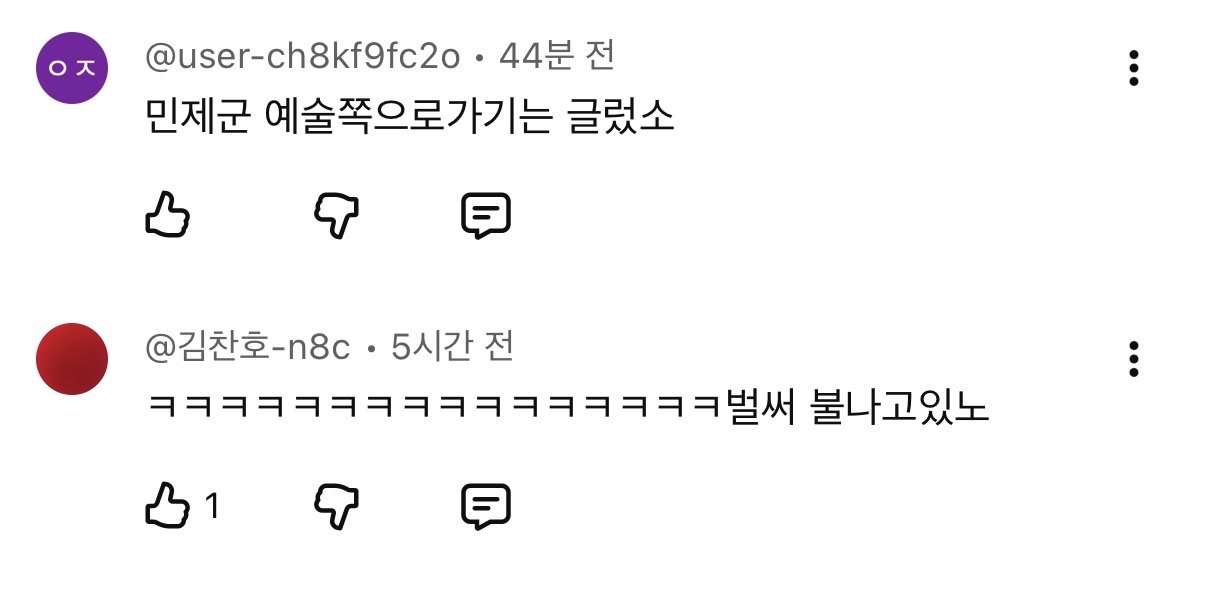
Task: Reply to the 민제군 예술쪽으로가기는 comment
Action: tap(486, 216)
